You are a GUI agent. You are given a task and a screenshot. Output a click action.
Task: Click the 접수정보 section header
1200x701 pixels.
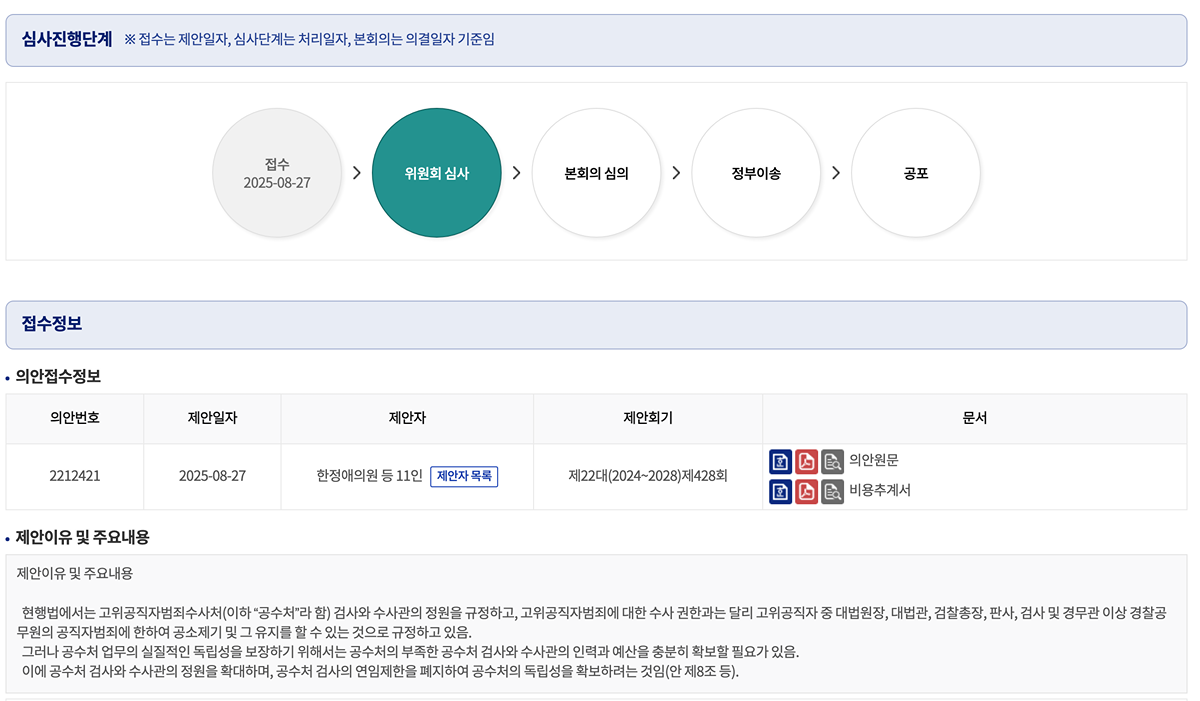[x=52, y=324]
